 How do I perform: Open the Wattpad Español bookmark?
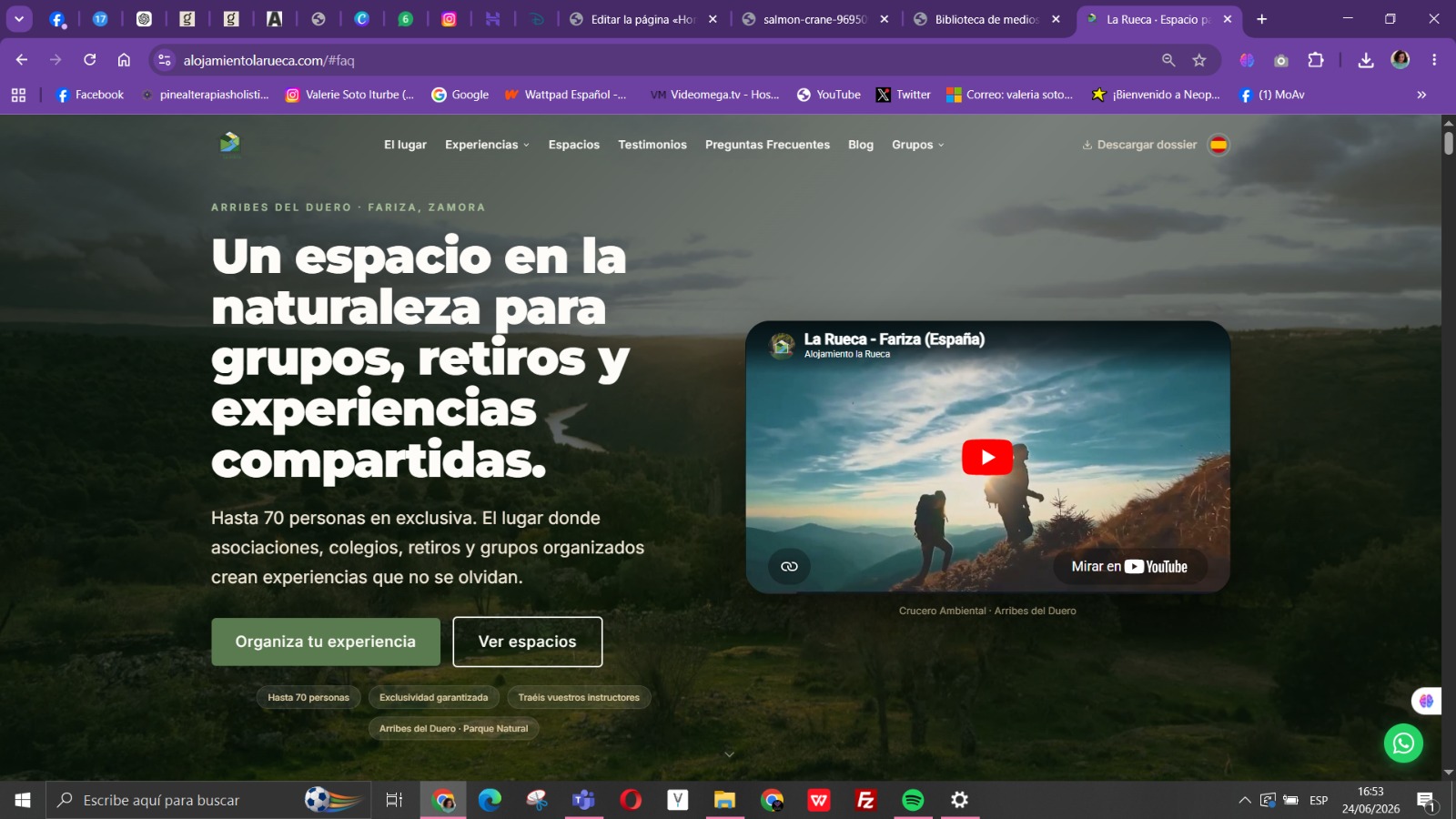point(565,95)
